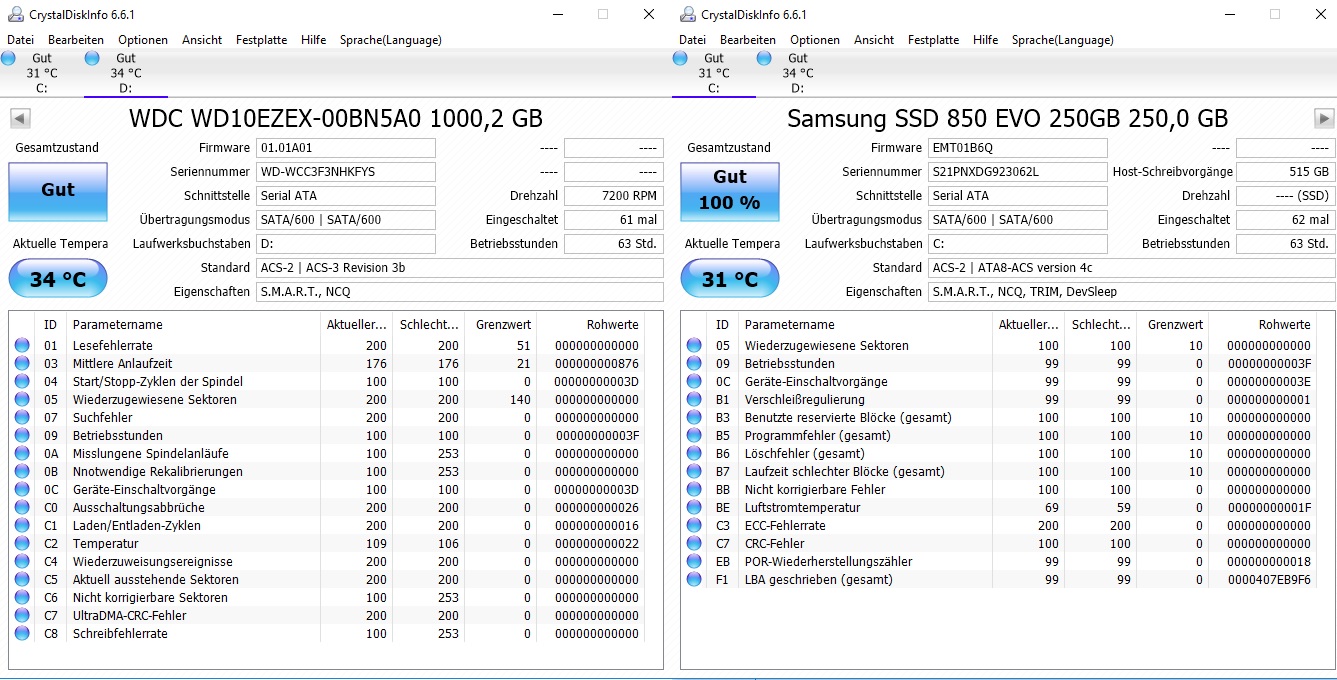The height and width of the screenshot is (680, 1337).
Task: Select drive D: tab in right window
Action: [x=797, y=73]
